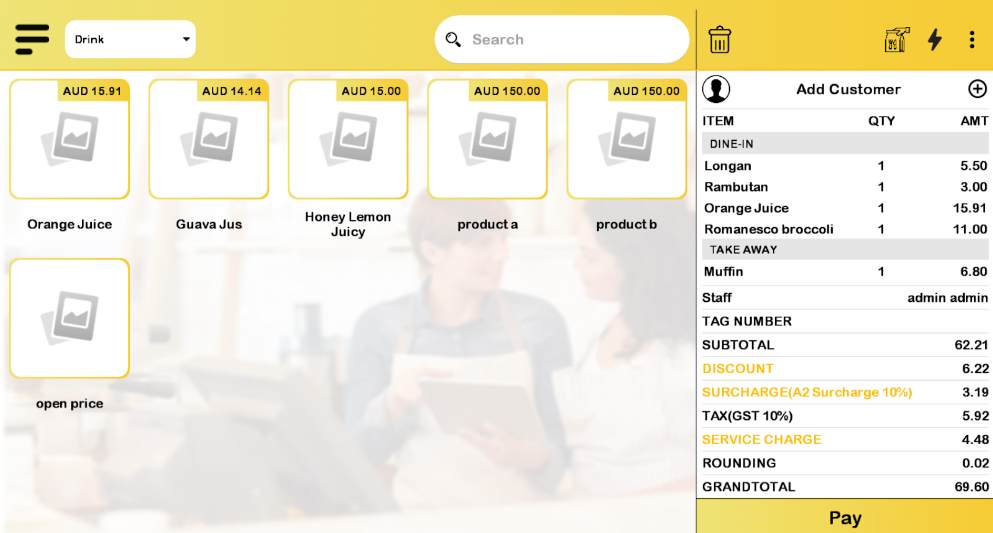Image resolution: width=993 pixels, height=533 pixels.
Task: Click the lightning bolt quick action icon
Action: point(934,40)
